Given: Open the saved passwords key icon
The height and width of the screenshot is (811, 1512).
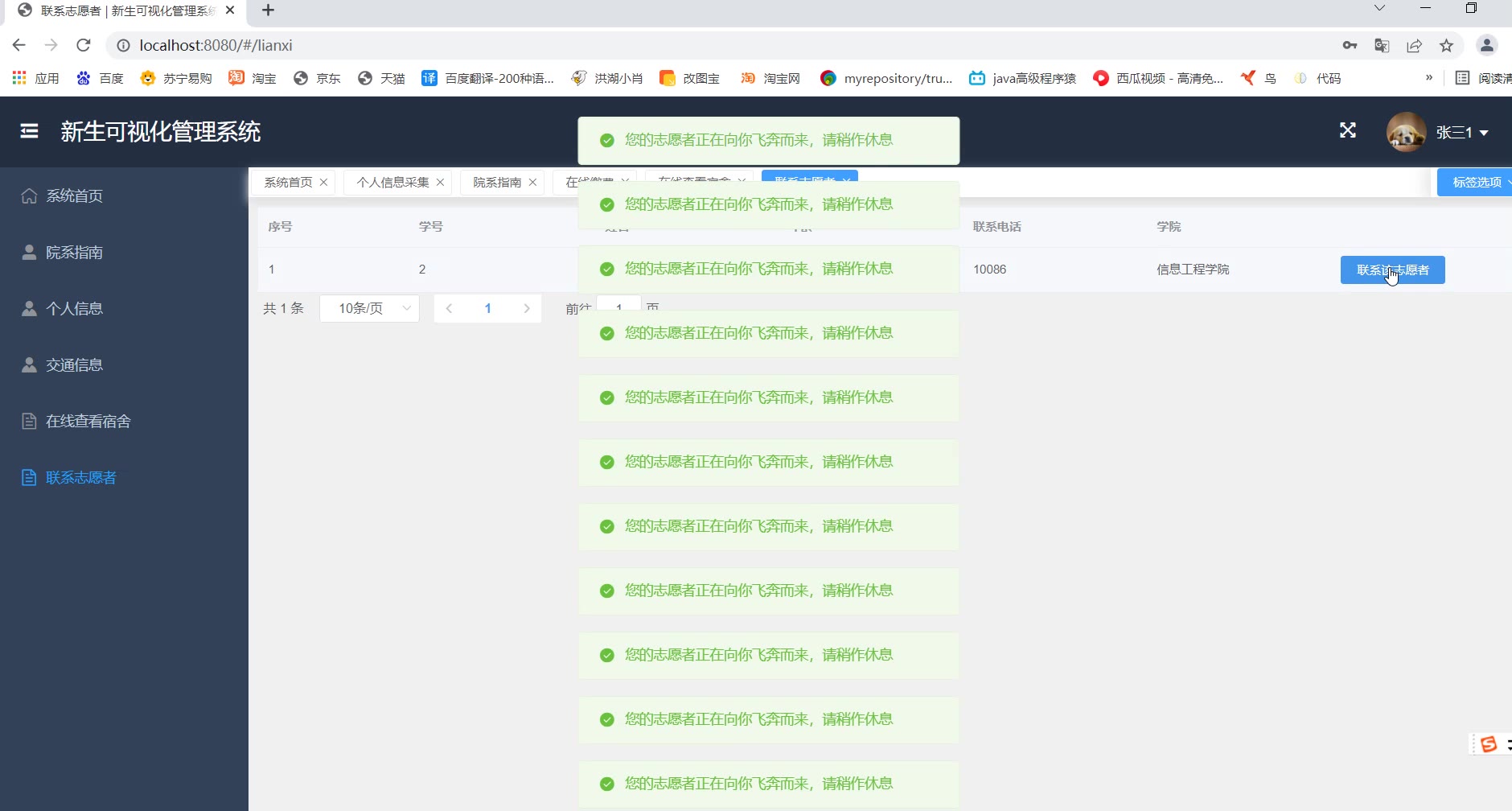Looking at the screenshot, I should tap(1350, 46).
